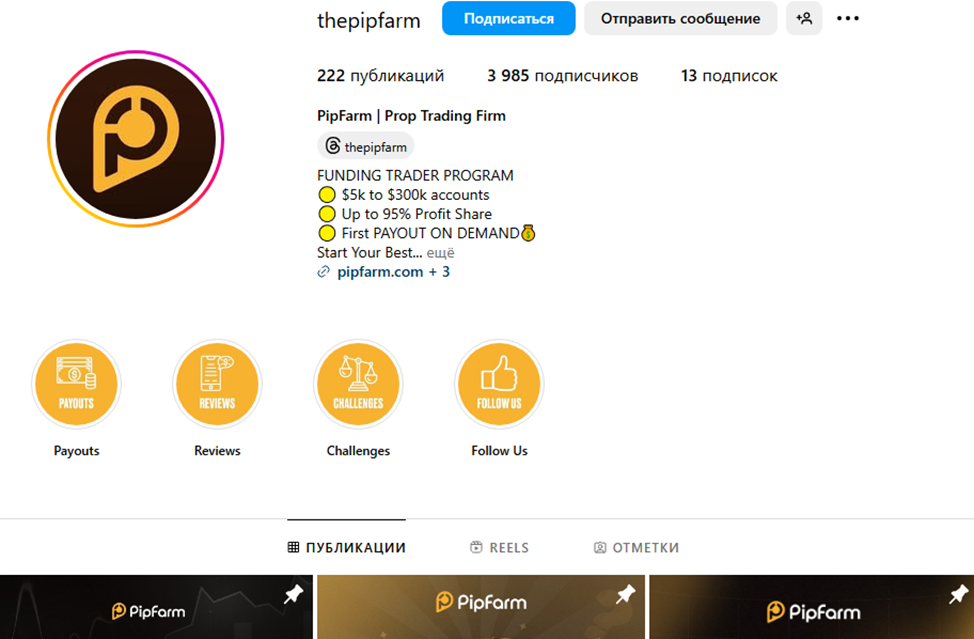
Task: Open the Challenges story highlight
Action: click(x=358, y=384)
